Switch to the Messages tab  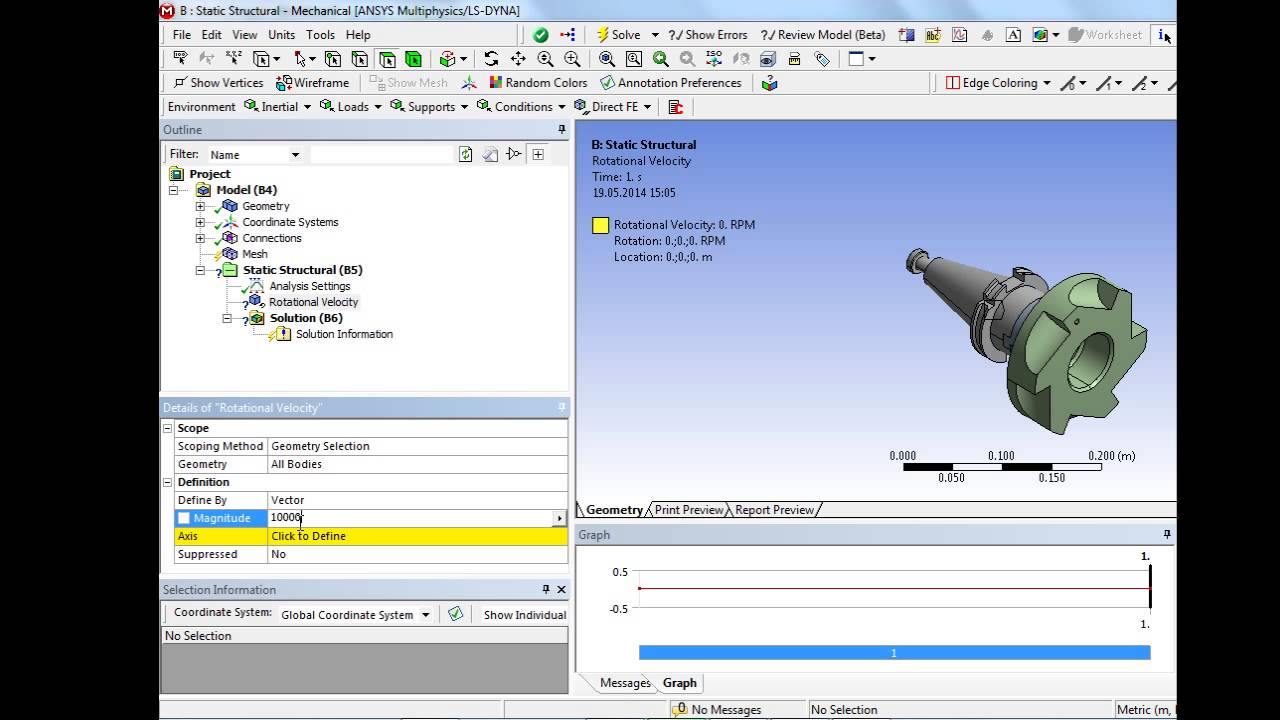(x=625, y=683)
